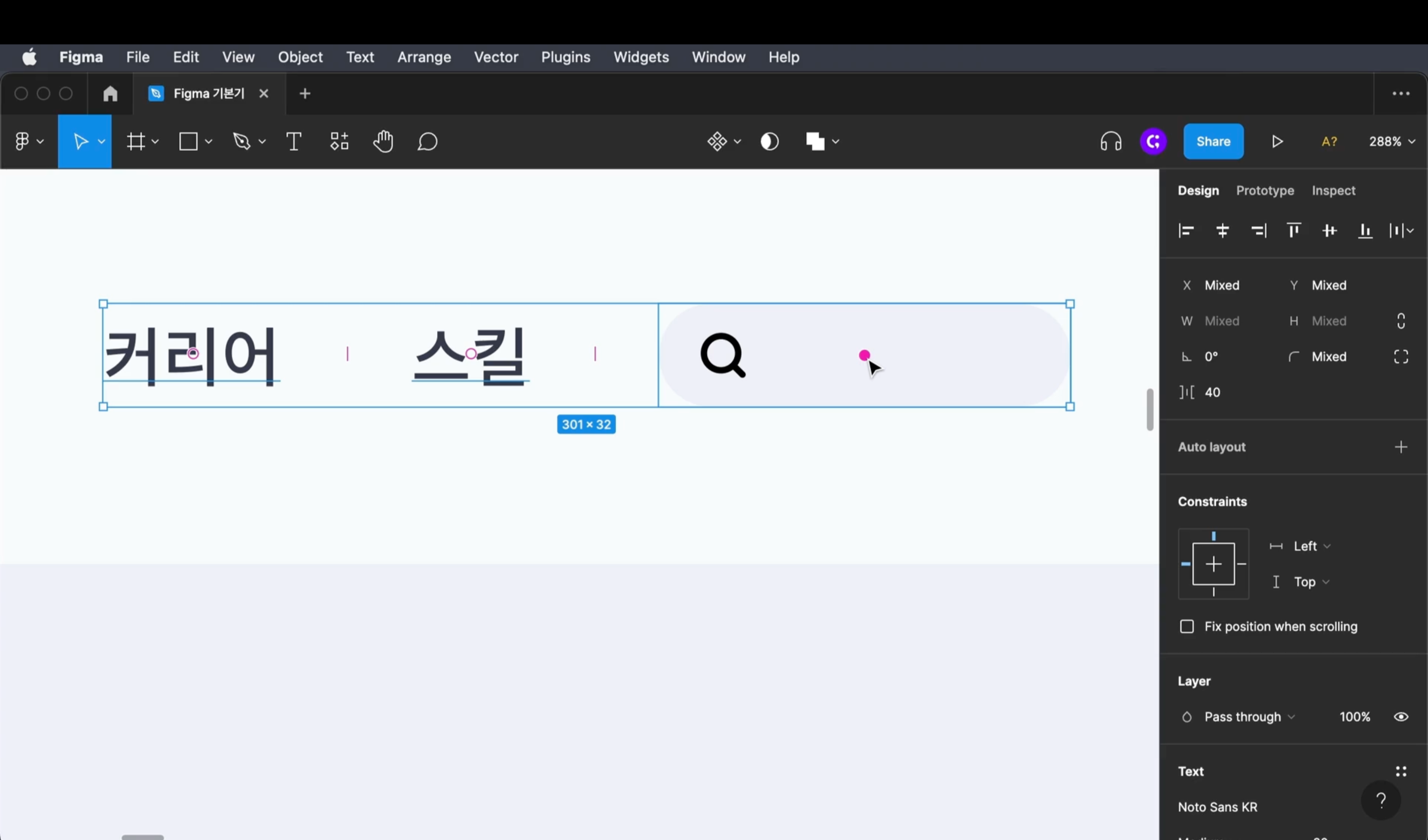The image size is (1428, 840).
Task: Open the Comment tool
Action: [x=427, y=141]
